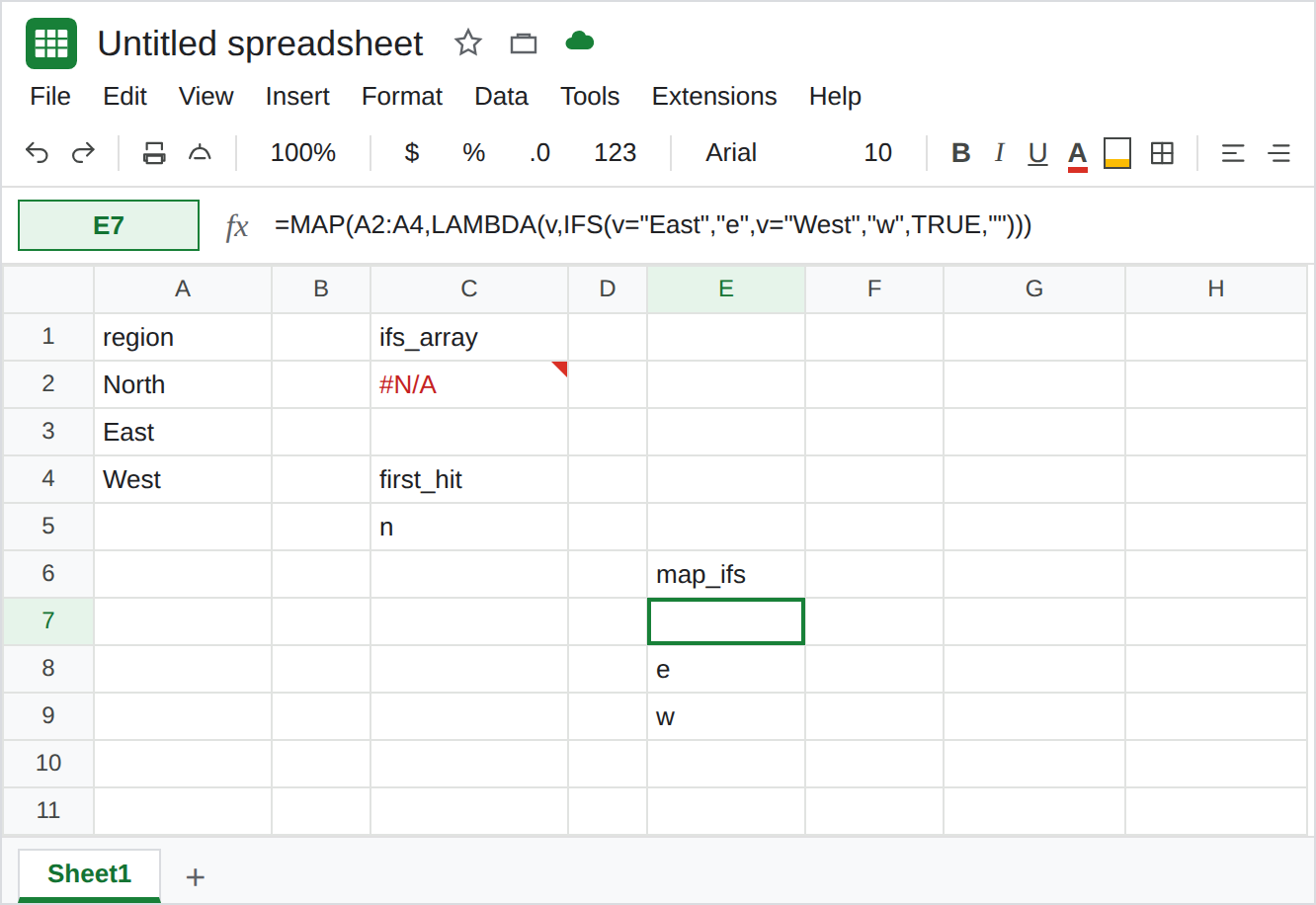Open the File menu
The height and width of the screenshot is (905, 1316).
(x=50, y=97)
